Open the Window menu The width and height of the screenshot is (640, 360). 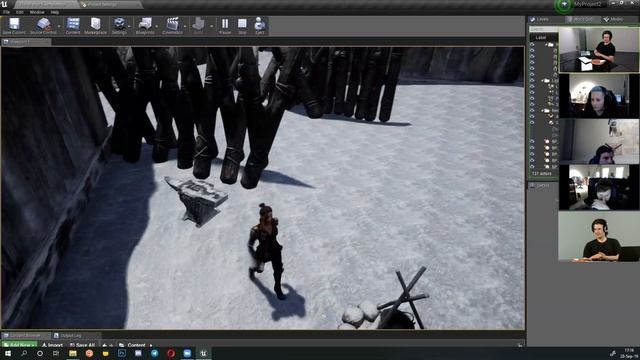coord(37,12)
